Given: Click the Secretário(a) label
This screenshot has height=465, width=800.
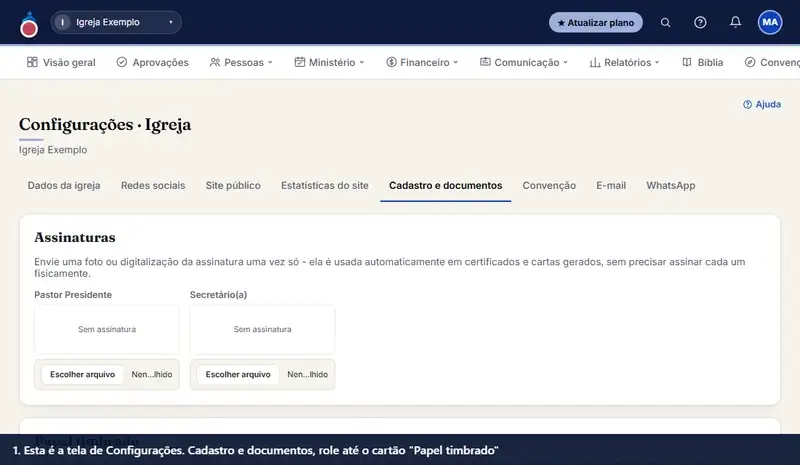Looking at the screenshot, I should pos(218,295).
